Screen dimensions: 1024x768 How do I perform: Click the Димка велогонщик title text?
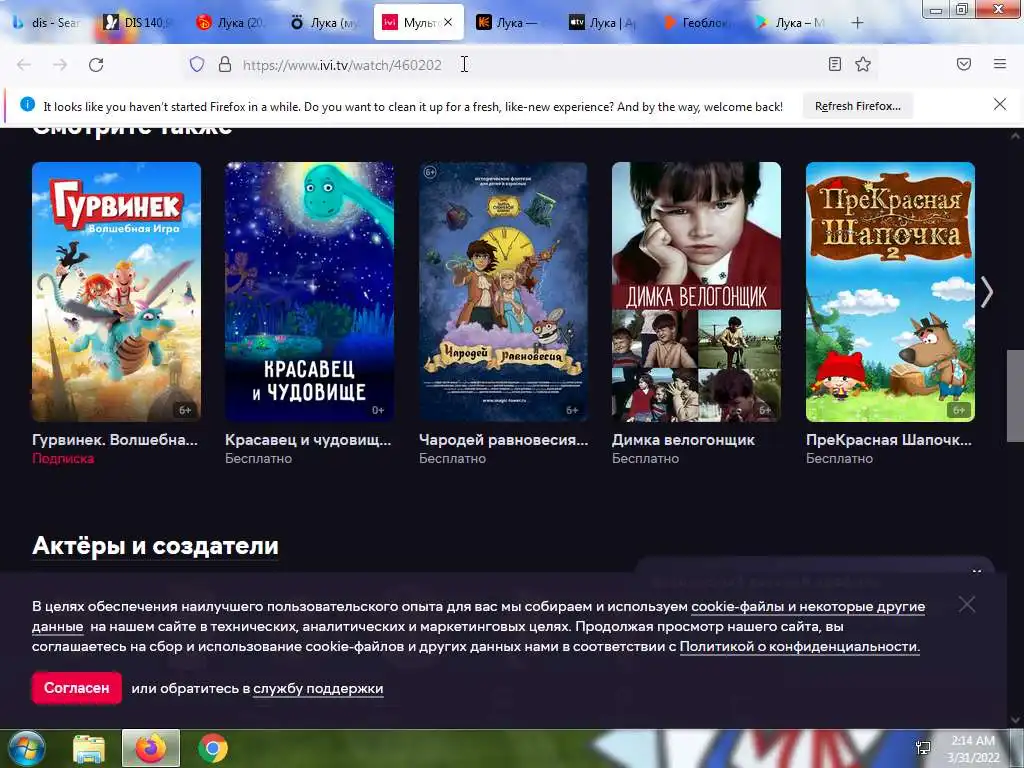(683, 440)
